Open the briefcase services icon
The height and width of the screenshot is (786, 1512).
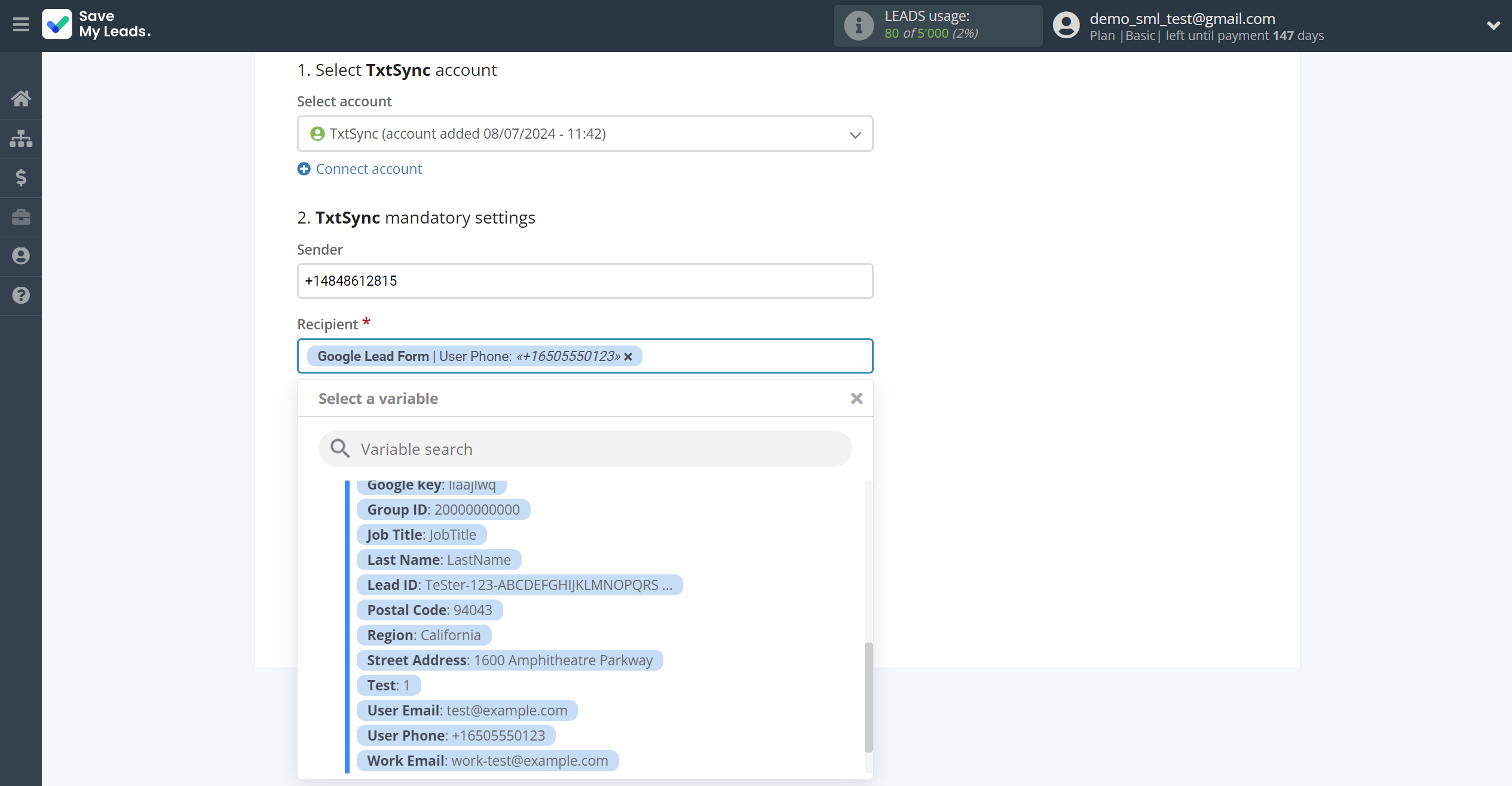point(21,217)
